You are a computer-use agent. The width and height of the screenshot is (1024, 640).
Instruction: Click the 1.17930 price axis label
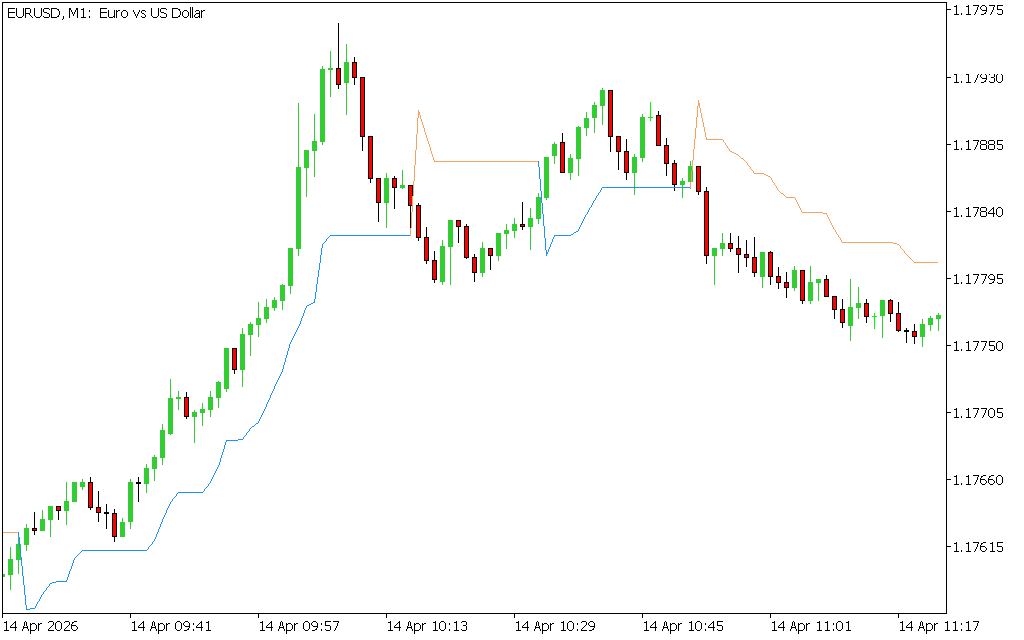click(978, 78)
